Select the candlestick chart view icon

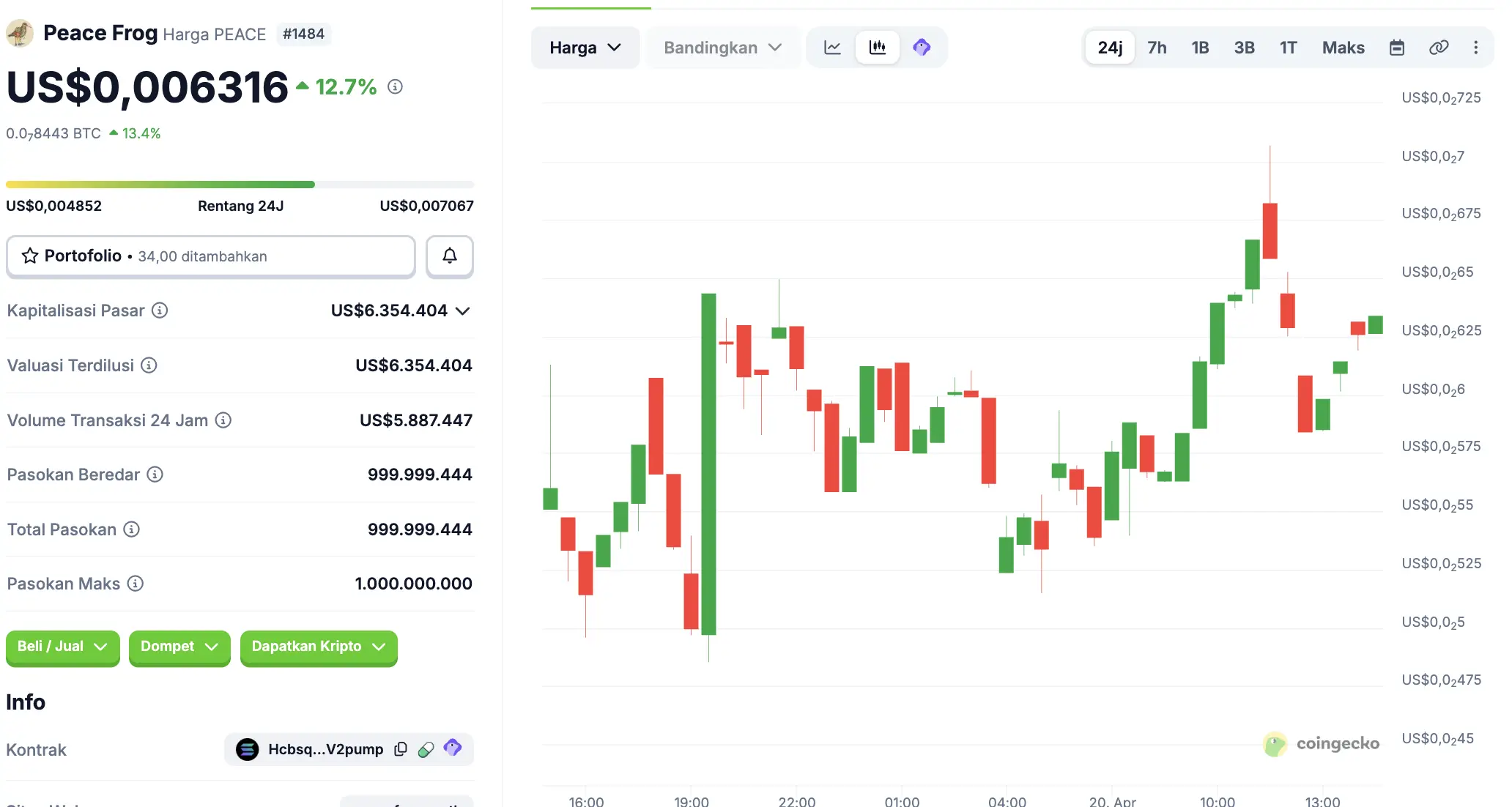click(877, 47)
